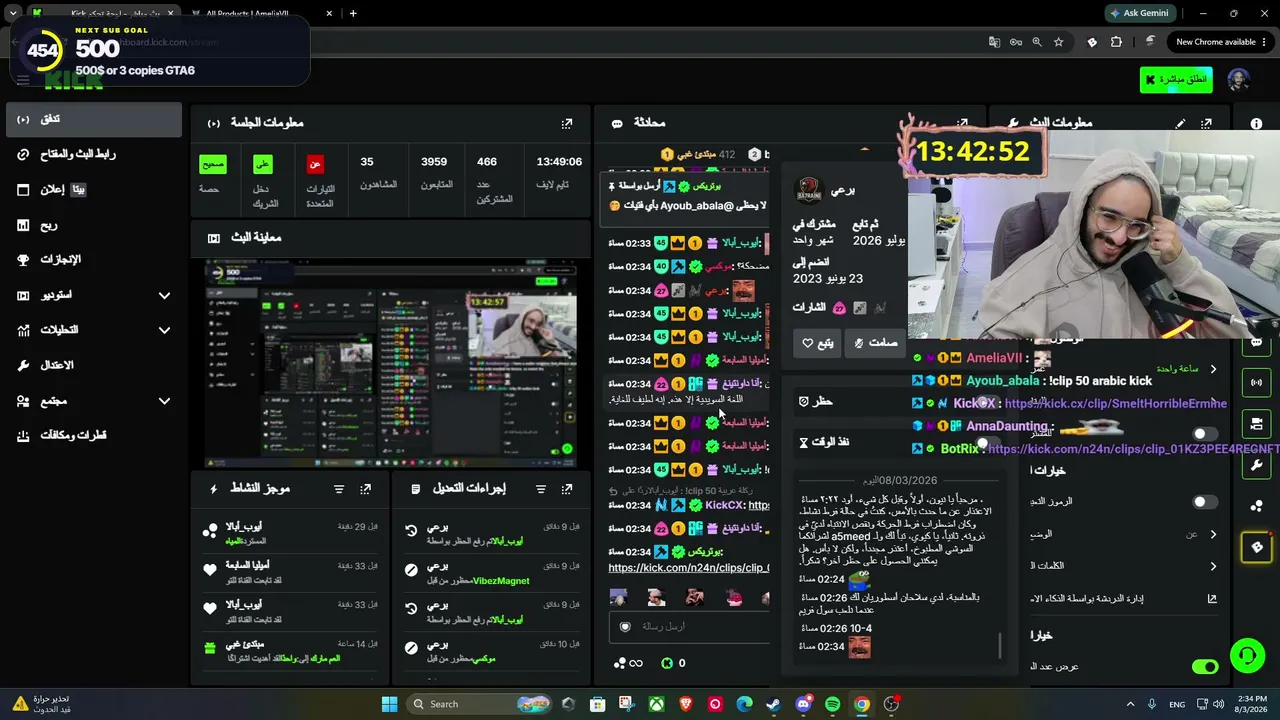Open the kick.com/n24n clips link in chat
The height and width of the screenshot is (720, 1280).
pos(689,568)
